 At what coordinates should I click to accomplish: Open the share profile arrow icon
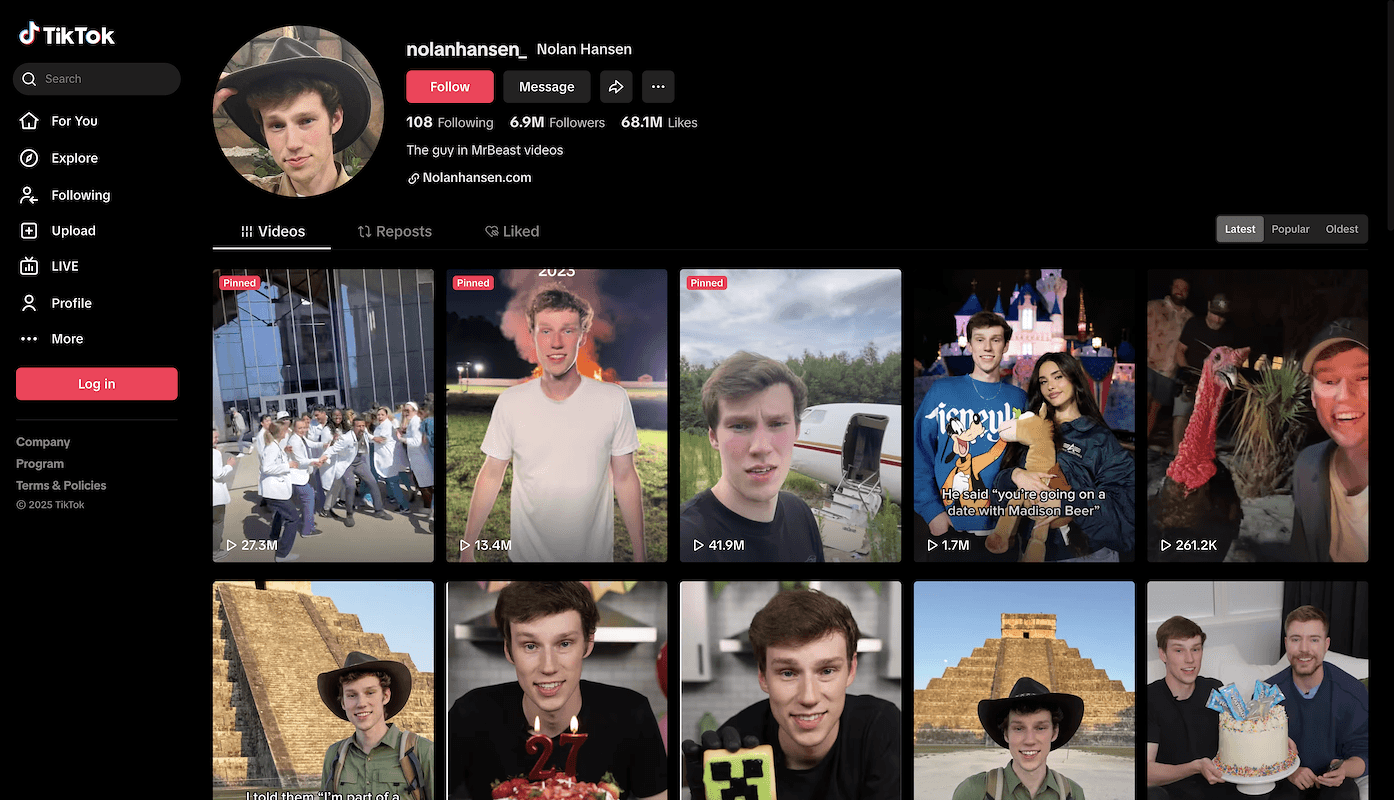[616, 87]
